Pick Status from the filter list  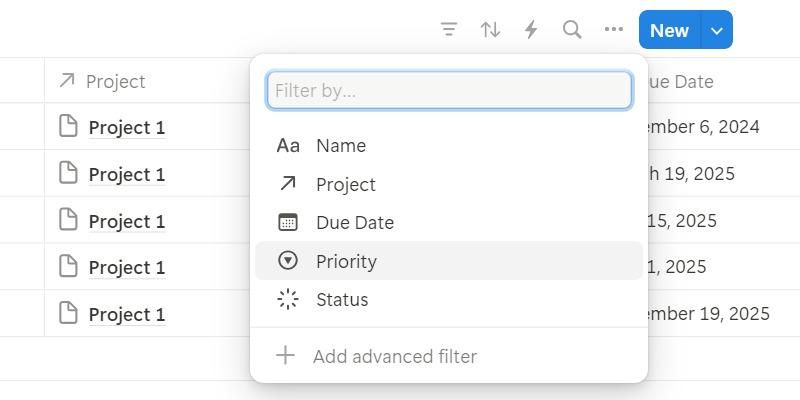click(342, 300)
